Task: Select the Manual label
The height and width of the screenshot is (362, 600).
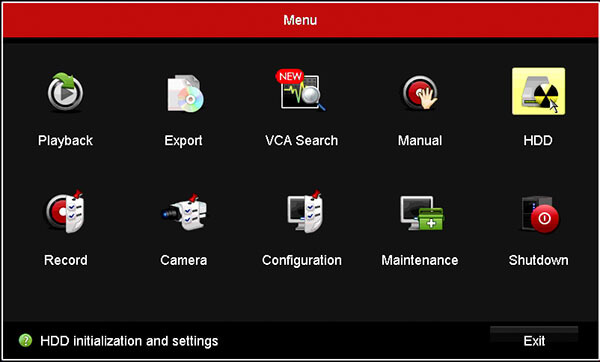Action: pyautogui.click(x=420, y=140)
